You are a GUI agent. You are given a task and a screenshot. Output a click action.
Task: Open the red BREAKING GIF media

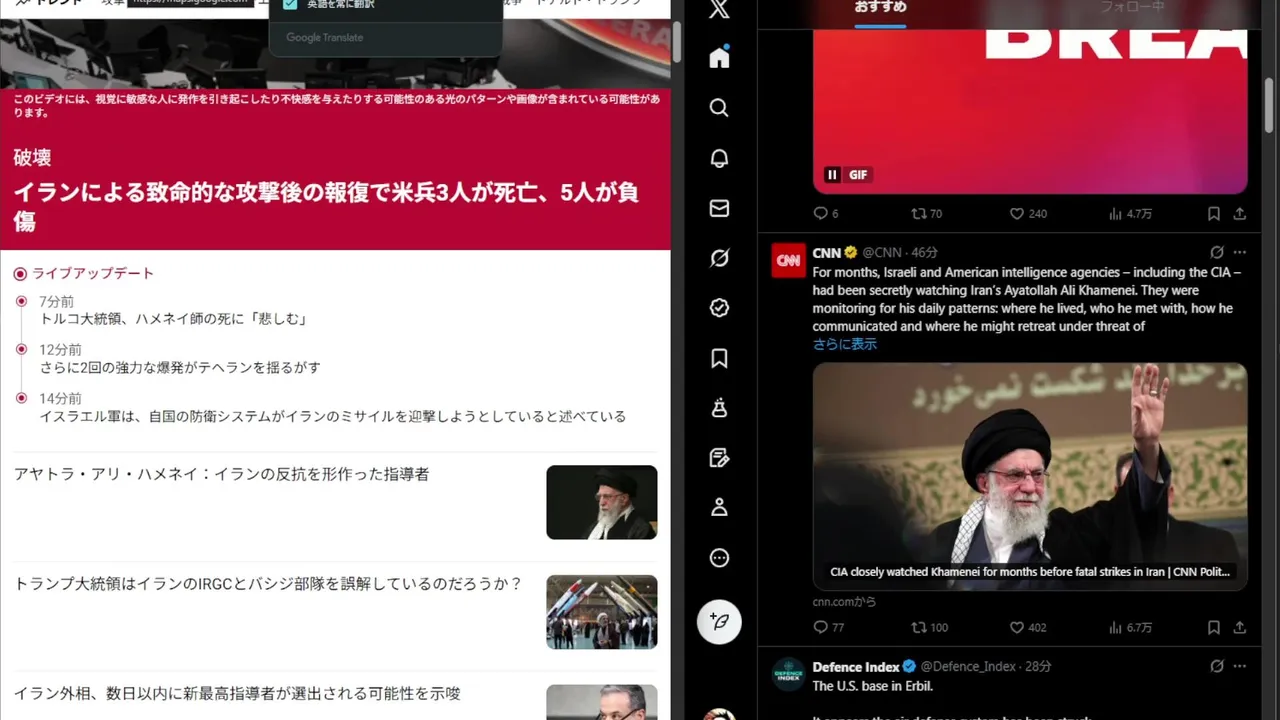1030,110
